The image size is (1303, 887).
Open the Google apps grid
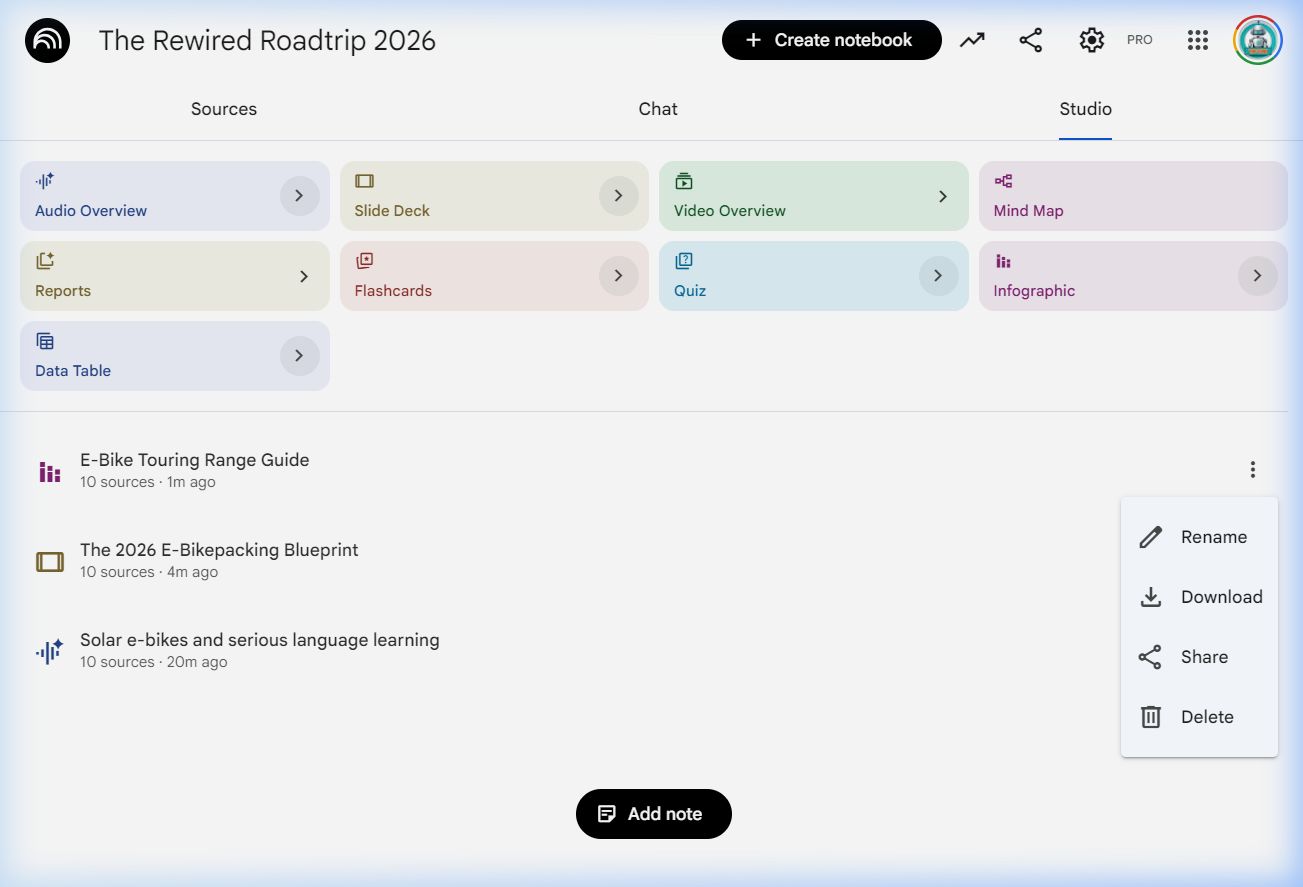pos(1198,40)
